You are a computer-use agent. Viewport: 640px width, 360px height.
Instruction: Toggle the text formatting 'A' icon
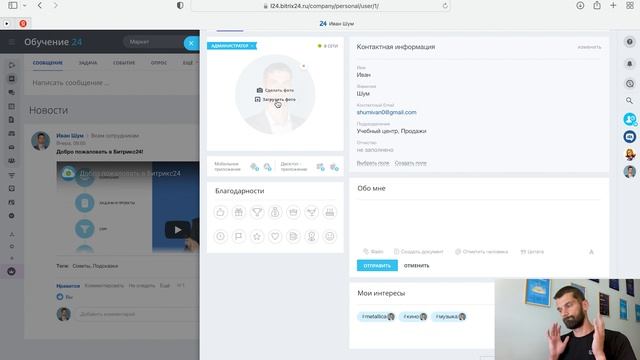[x=591, y=252]
